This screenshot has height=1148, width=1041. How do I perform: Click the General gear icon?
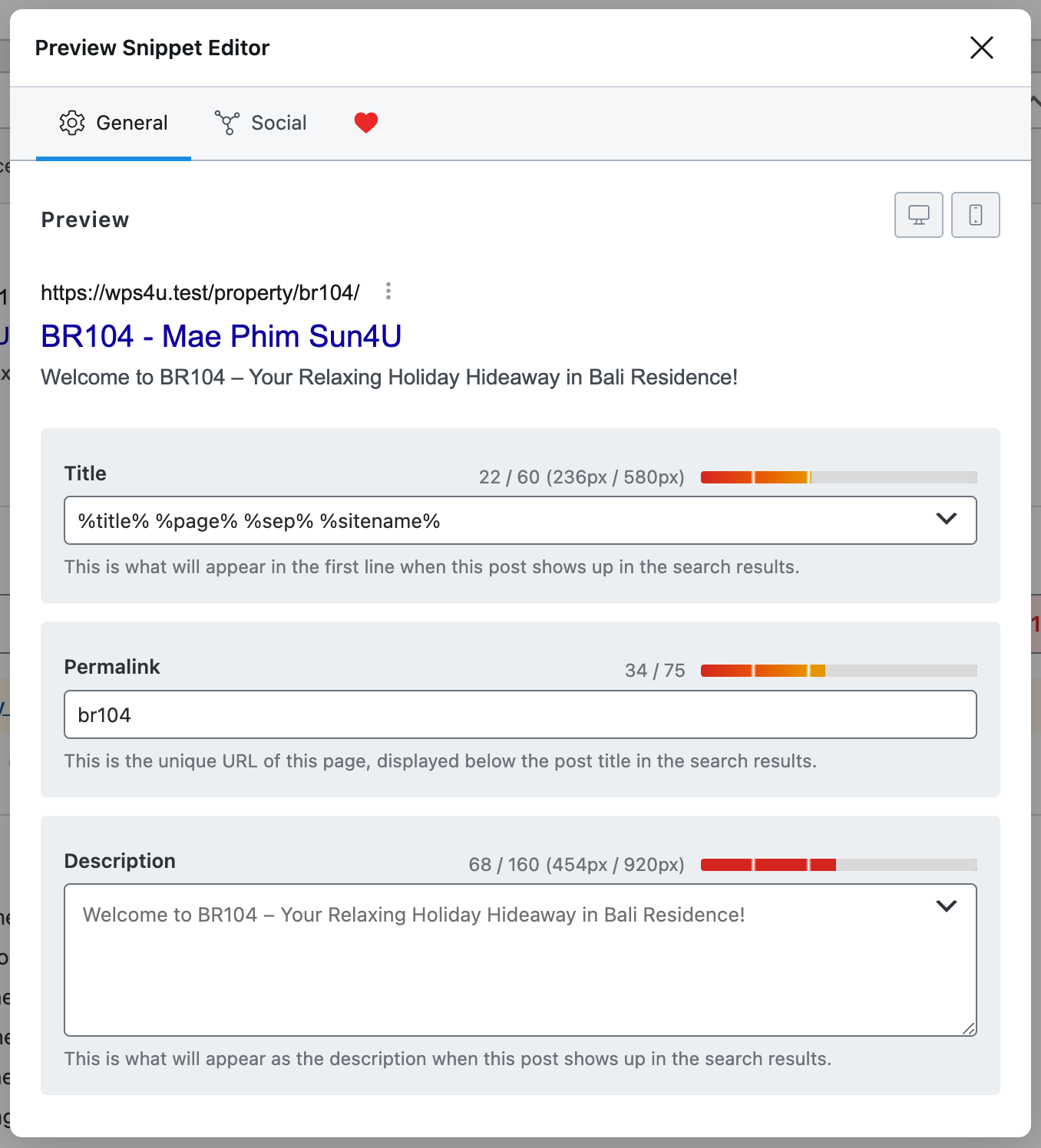coord(72,123)
